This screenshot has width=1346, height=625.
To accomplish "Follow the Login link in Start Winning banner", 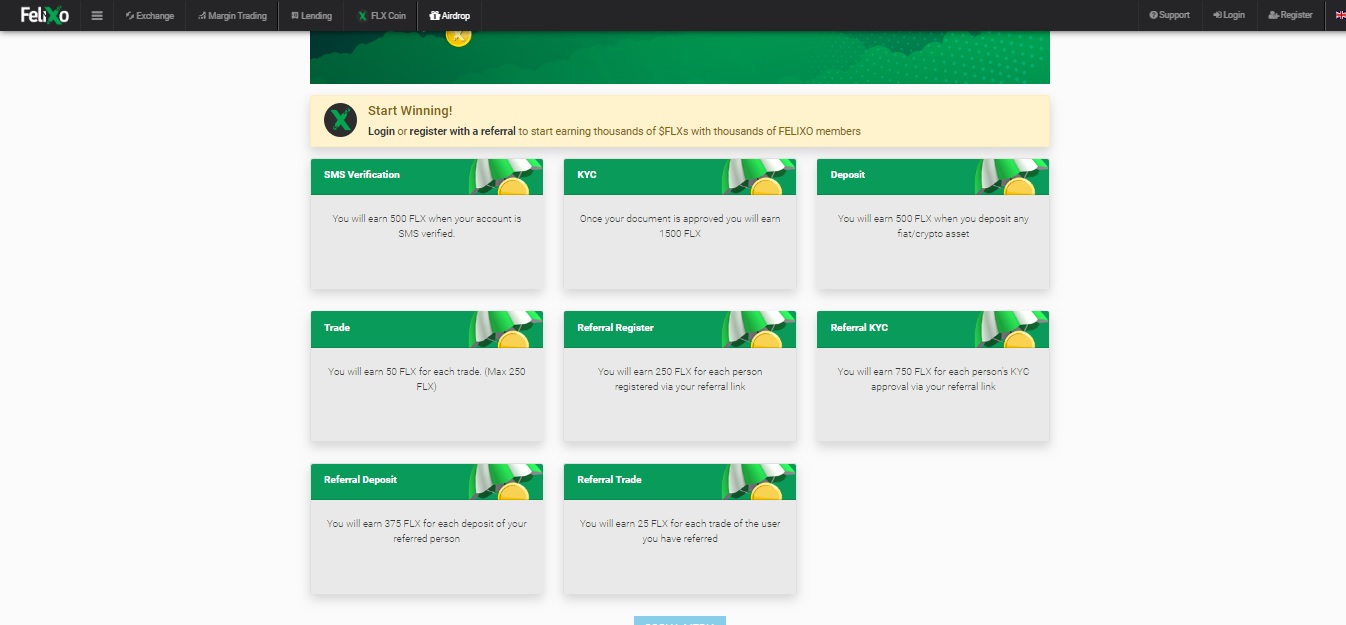I will [x=381, y=131].
